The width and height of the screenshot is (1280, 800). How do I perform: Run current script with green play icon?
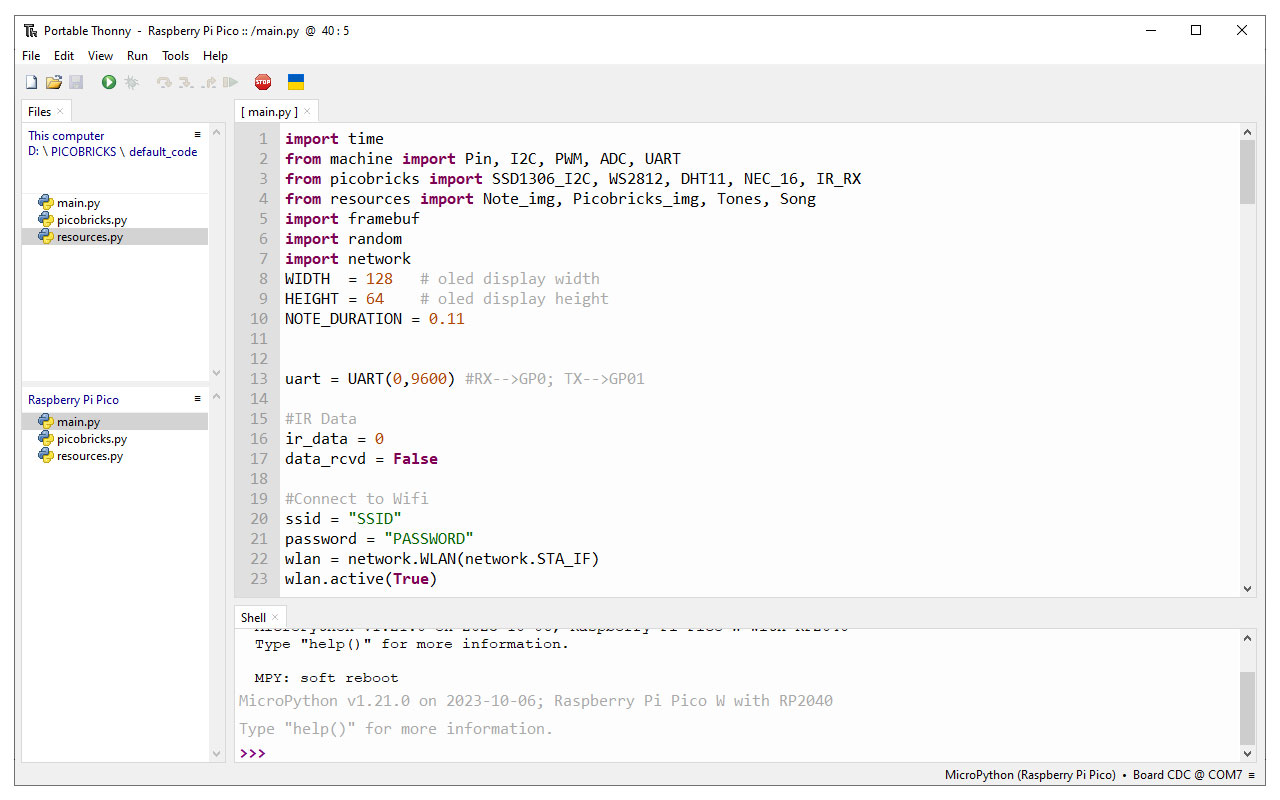point(109,82)
